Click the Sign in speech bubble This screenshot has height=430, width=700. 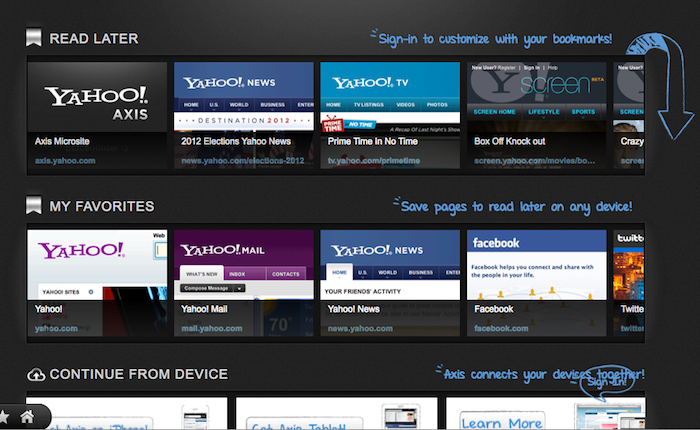point(605,383)
